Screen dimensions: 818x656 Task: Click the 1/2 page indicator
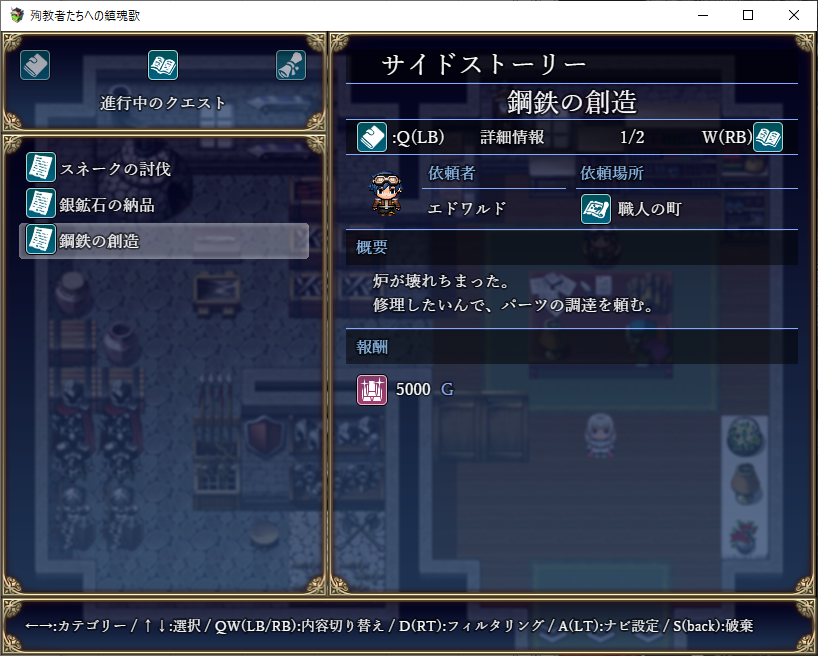[632, 137]
